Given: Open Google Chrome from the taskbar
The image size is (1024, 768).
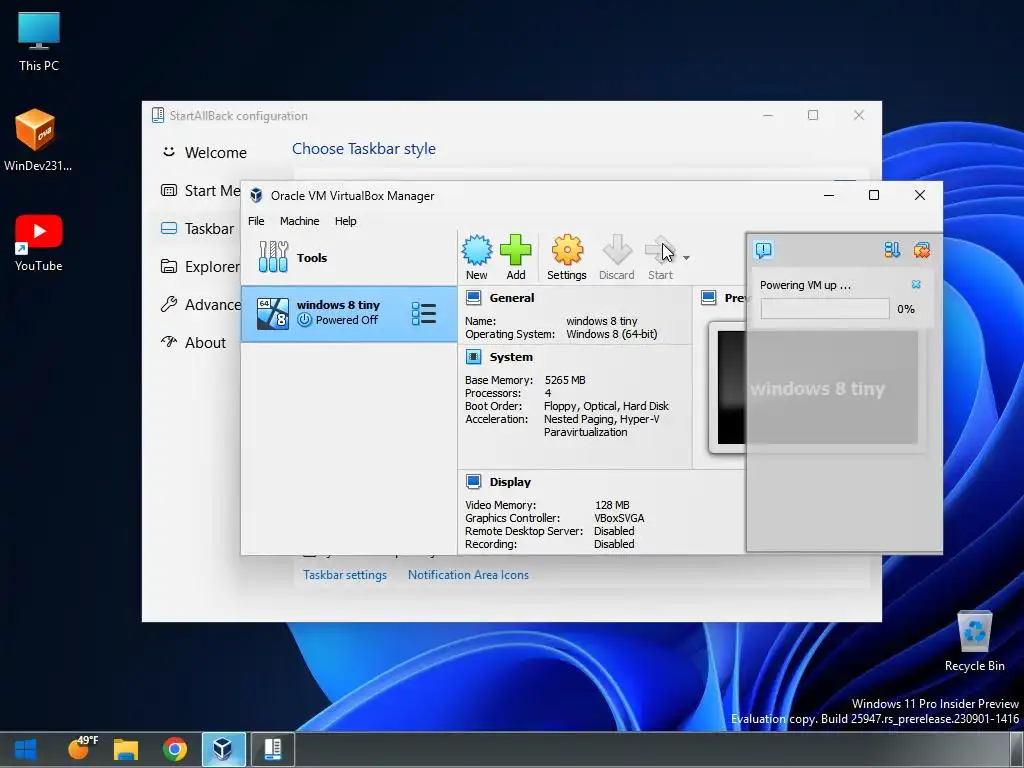Looking at the screenshot, I should point(174,749).
